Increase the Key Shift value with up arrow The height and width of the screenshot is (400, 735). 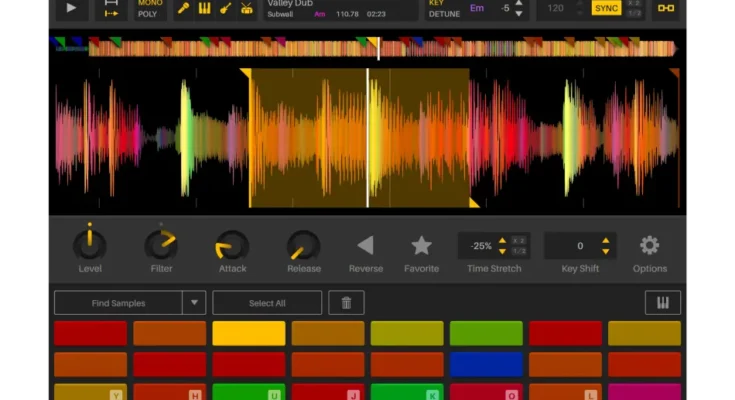point(605,240)
